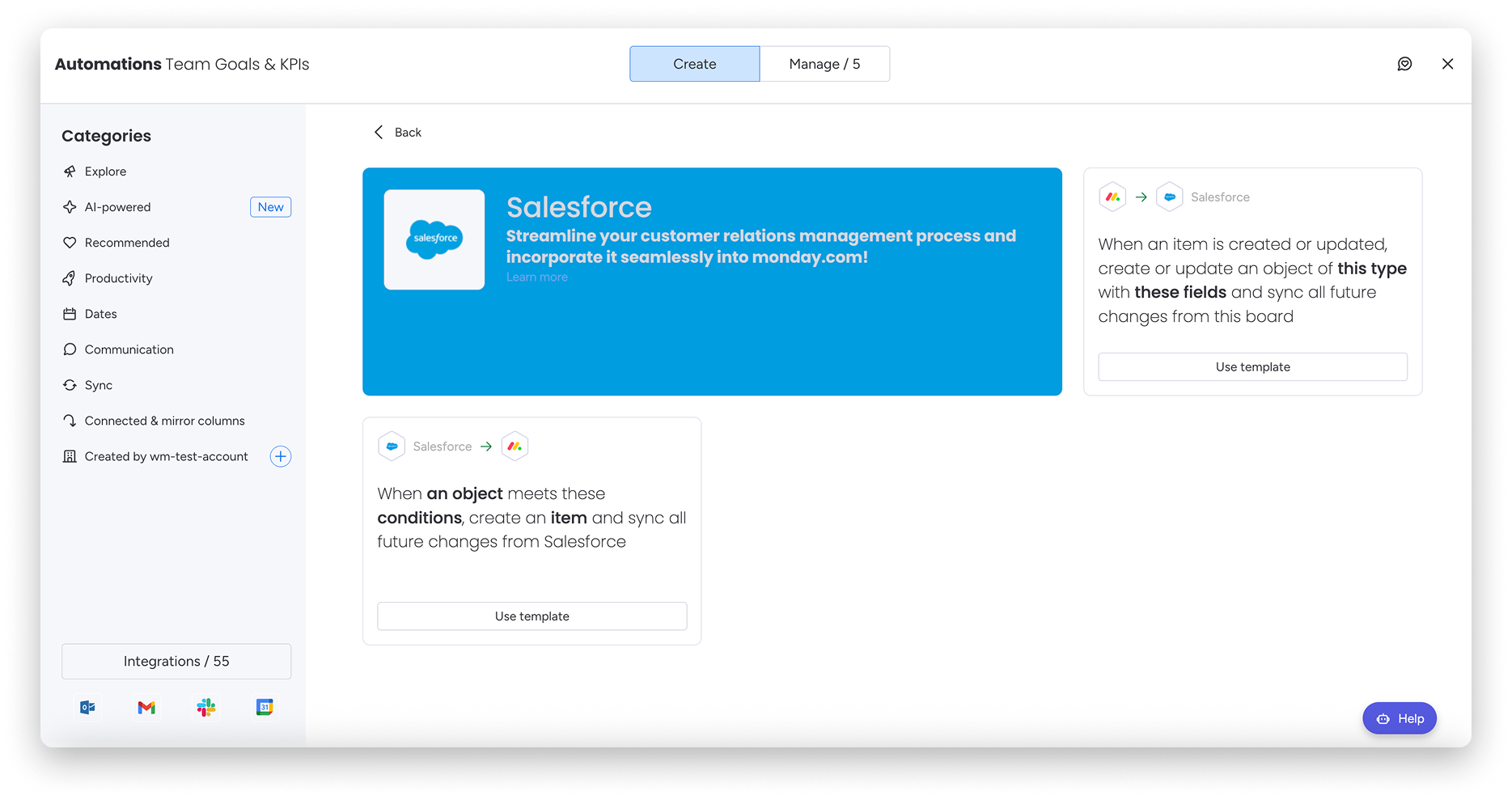The image size is (1512, 800).
Task: Select the Salesforce hexagon icon on the lower template
Action: click(x=392, y=446)
